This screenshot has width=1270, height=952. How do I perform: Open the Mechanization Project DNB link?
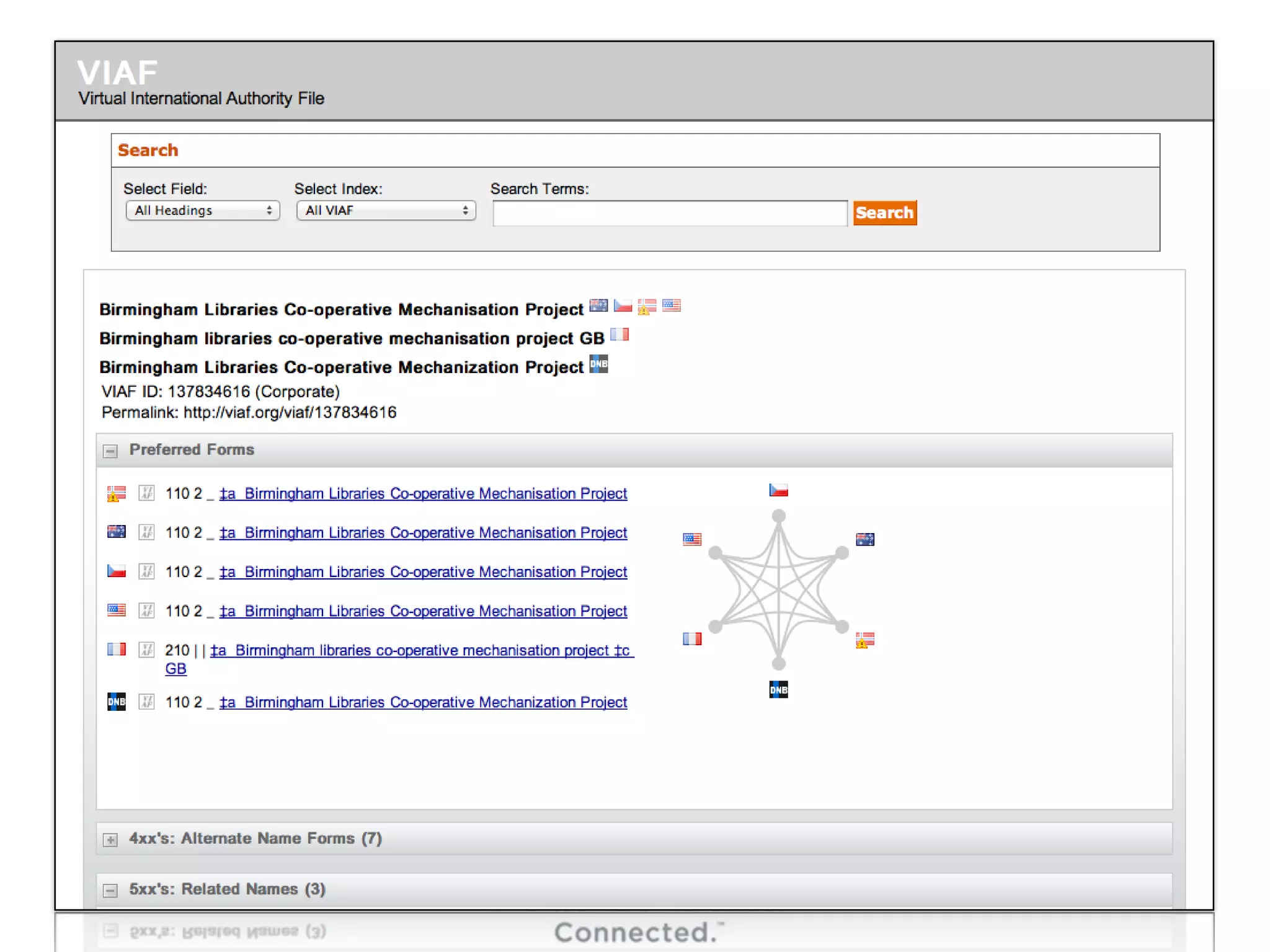pos(423,702)
